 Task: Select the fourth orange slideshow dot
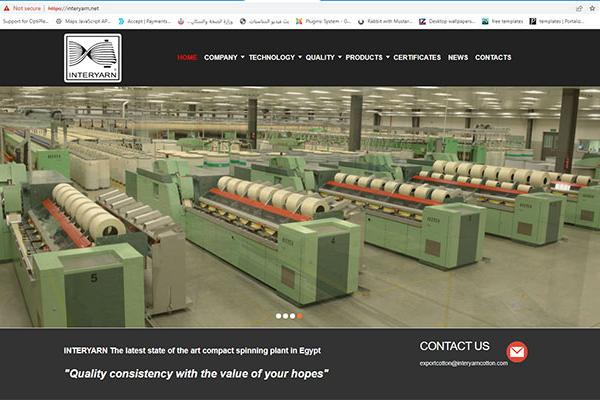[x=300, y=316]
